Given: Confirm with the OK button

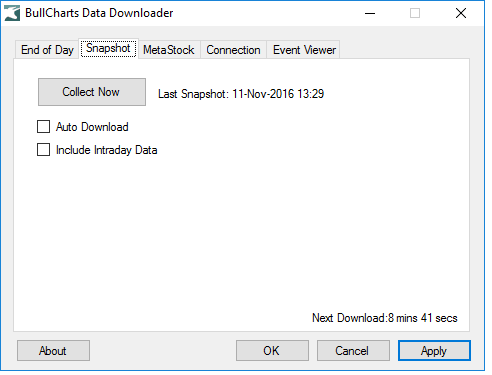Looking at the screenshot, I should [x=272, y=350].
